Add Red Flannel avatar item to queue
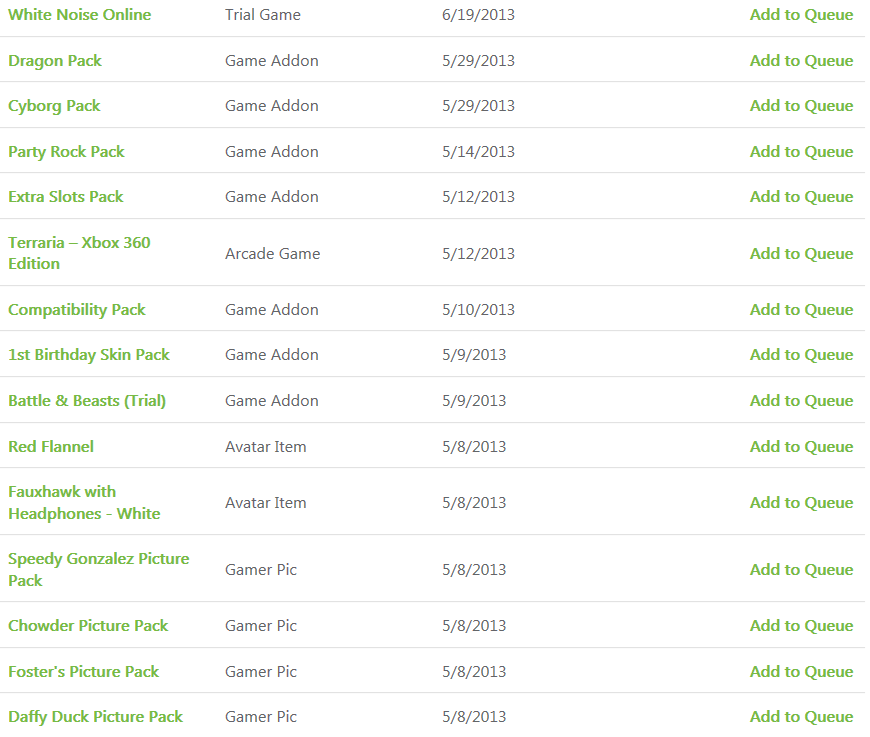This screenshot has width=870, height=737. (801, 447)
